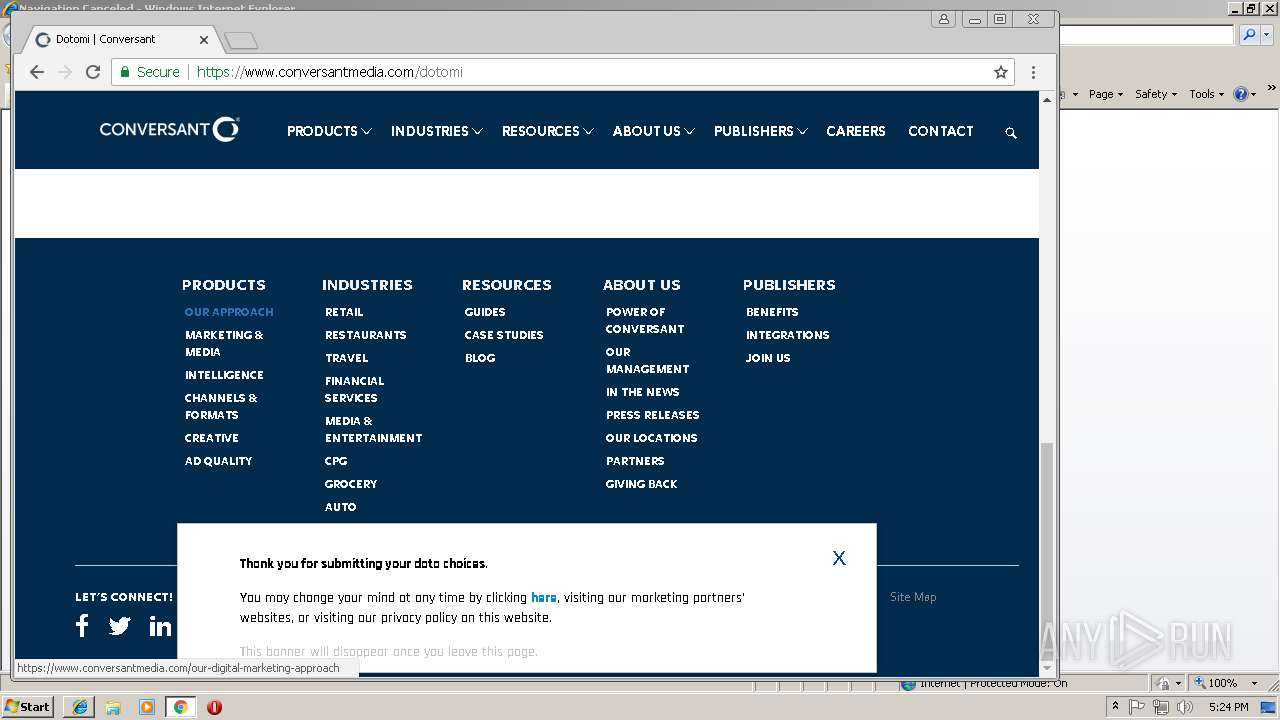Open the Financial Services link
Image resolution: width=1280 pixels, height=720 pixels.
[x=354, y=389]
